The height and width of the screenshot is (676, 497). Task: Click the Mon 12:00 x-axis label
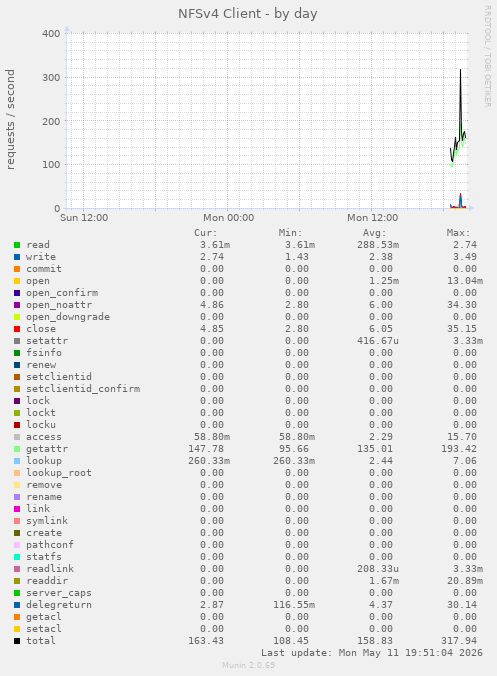[372, 218]
